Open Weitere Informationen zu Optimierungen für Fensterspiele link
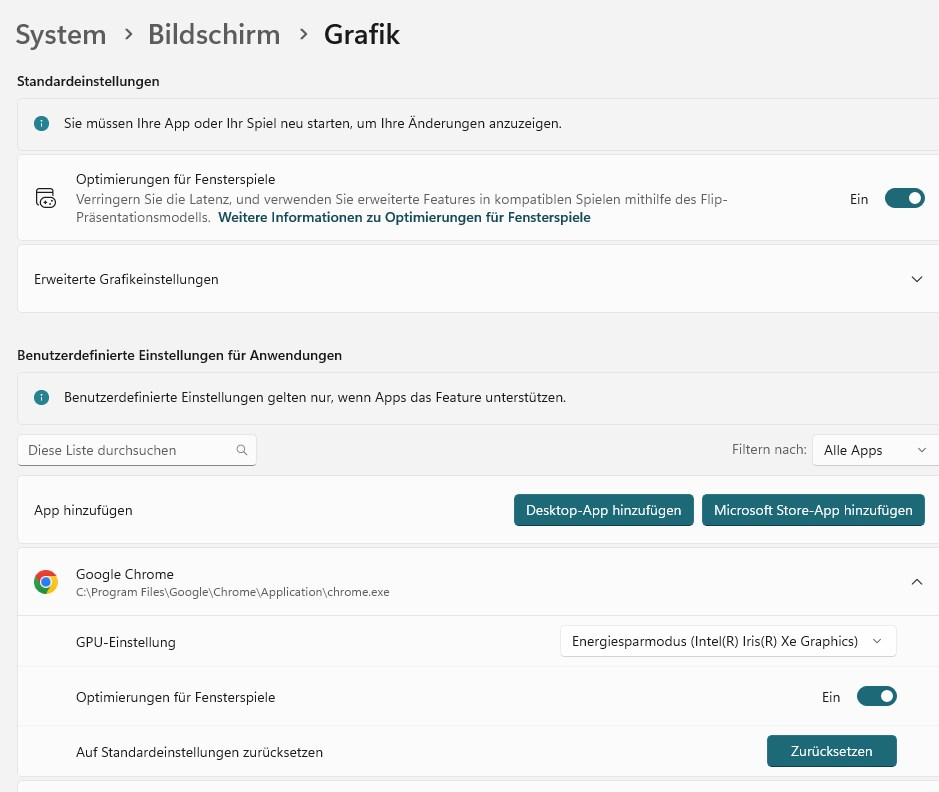Image resolution: width=939 pixels, height=792 pixels. [404, 217]
